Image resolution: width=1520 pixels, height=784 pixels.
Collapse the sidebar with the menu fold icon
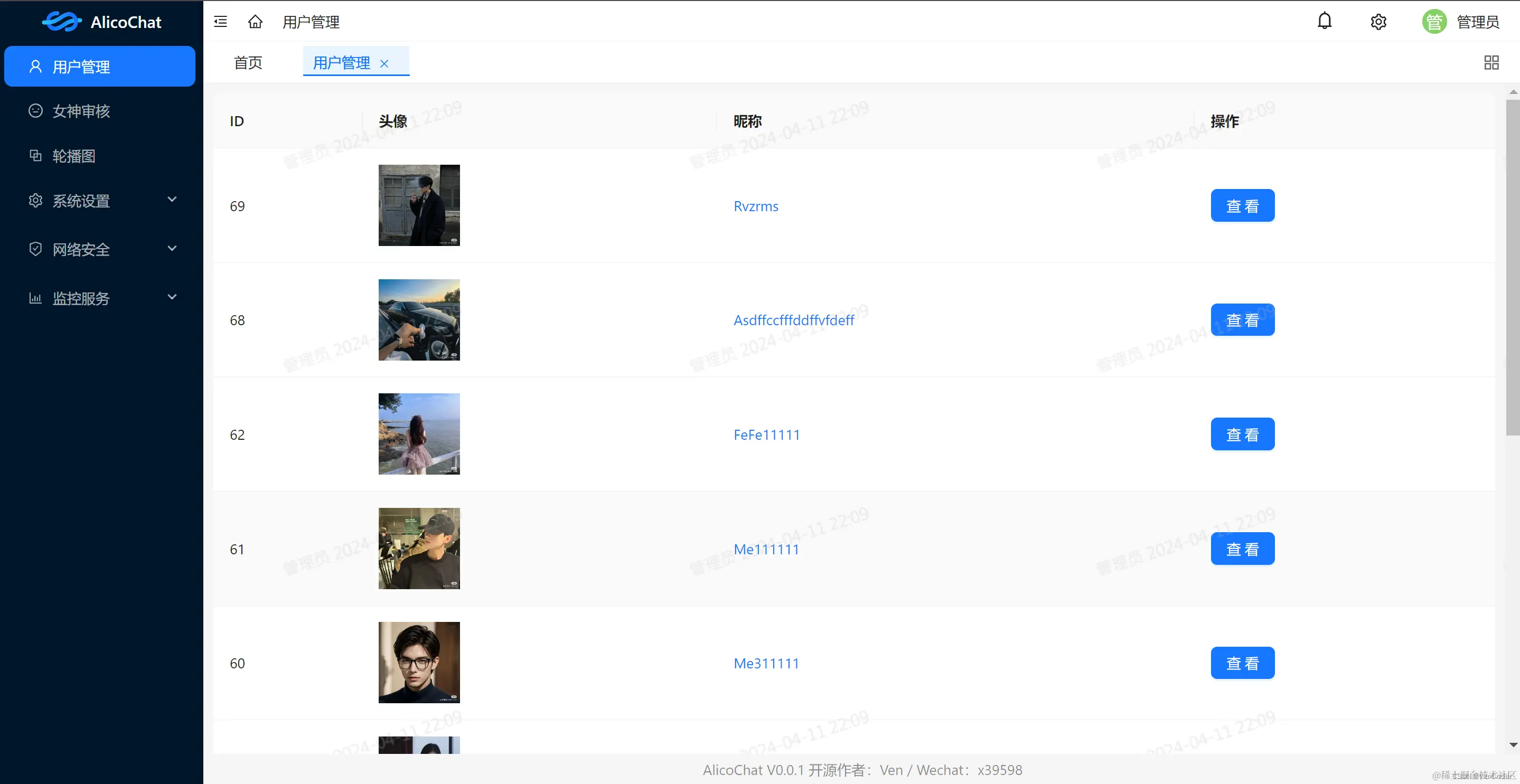[x=220, y=22]
